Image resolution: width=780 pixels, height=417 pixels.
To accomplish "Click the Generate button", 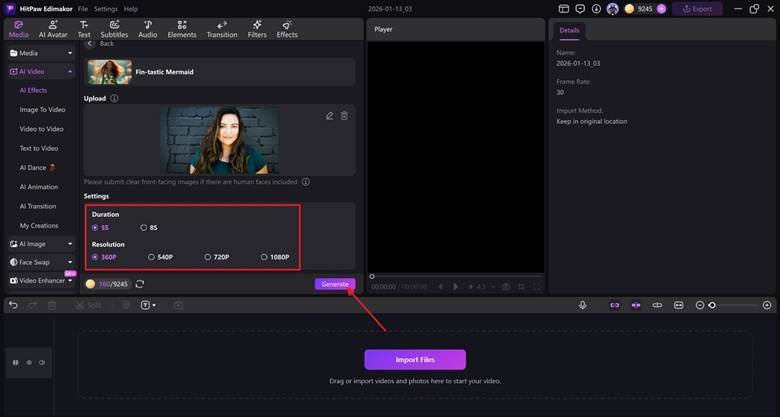I will pyautogui.click(x=335, y=284).
